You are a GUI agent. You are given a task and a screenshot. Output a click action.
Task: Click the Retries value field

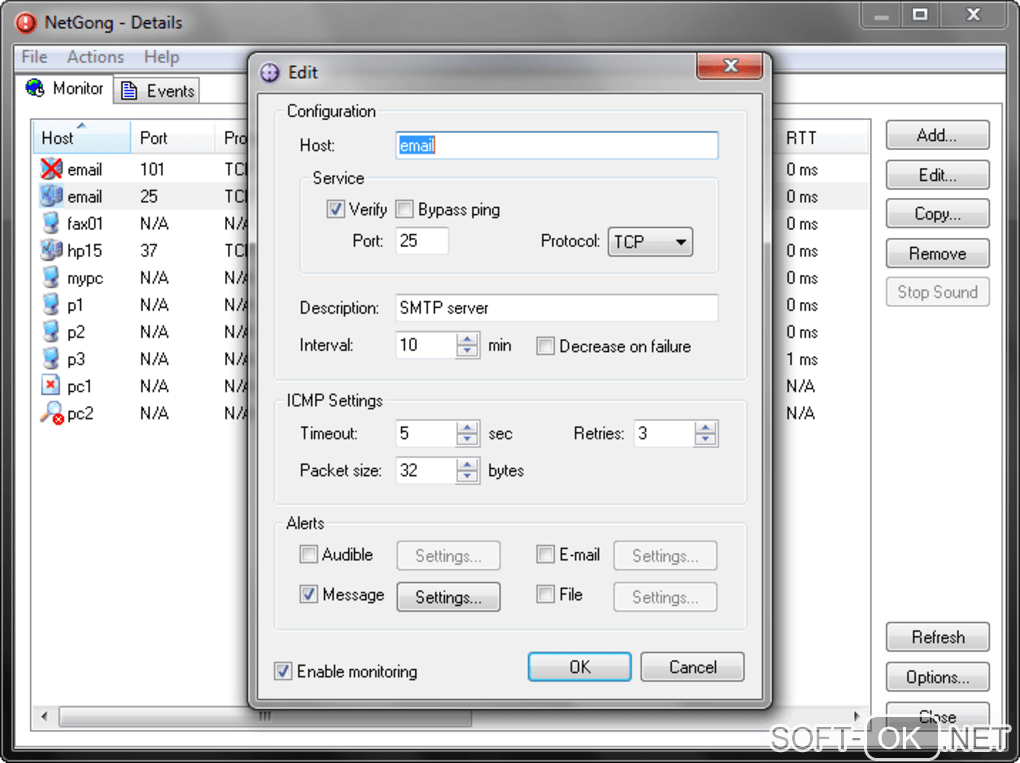(664, 433)
